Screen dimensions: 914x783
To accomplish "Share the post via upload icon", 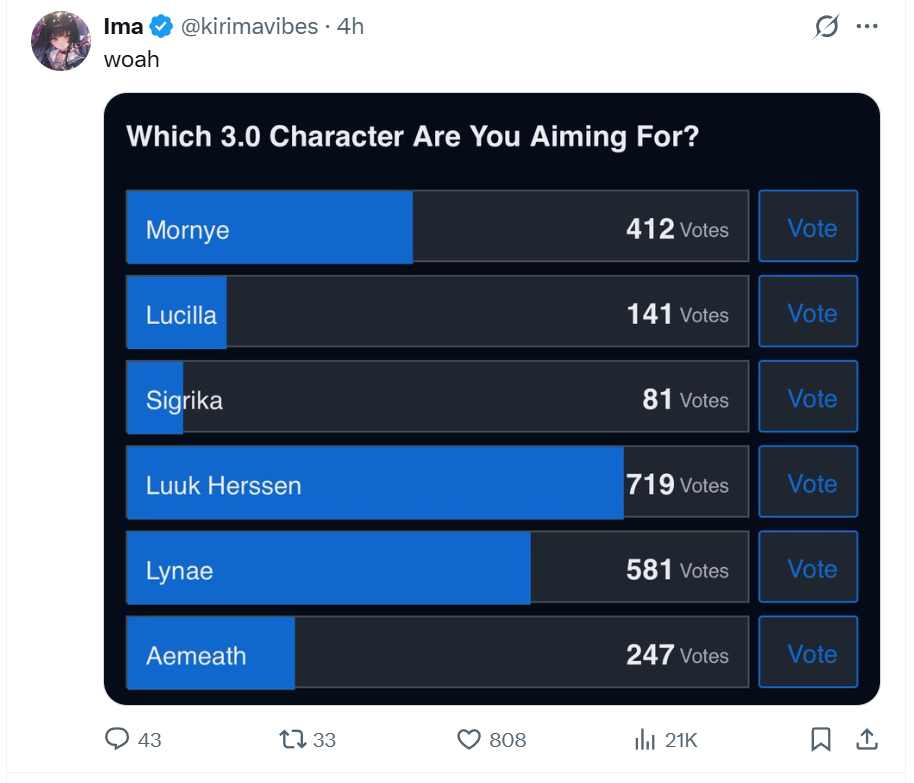I will point(868,739).
